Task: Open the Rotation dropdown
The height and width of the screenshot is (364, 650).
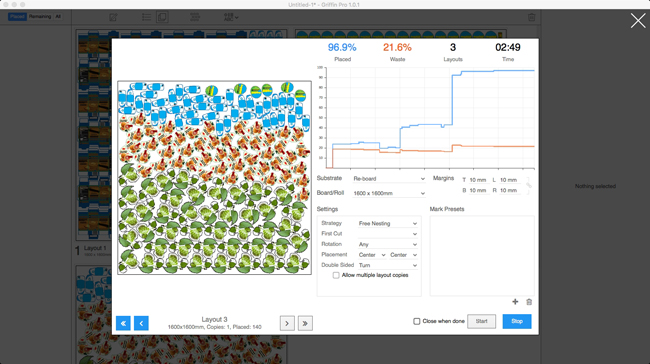Action: coord(388,244)
